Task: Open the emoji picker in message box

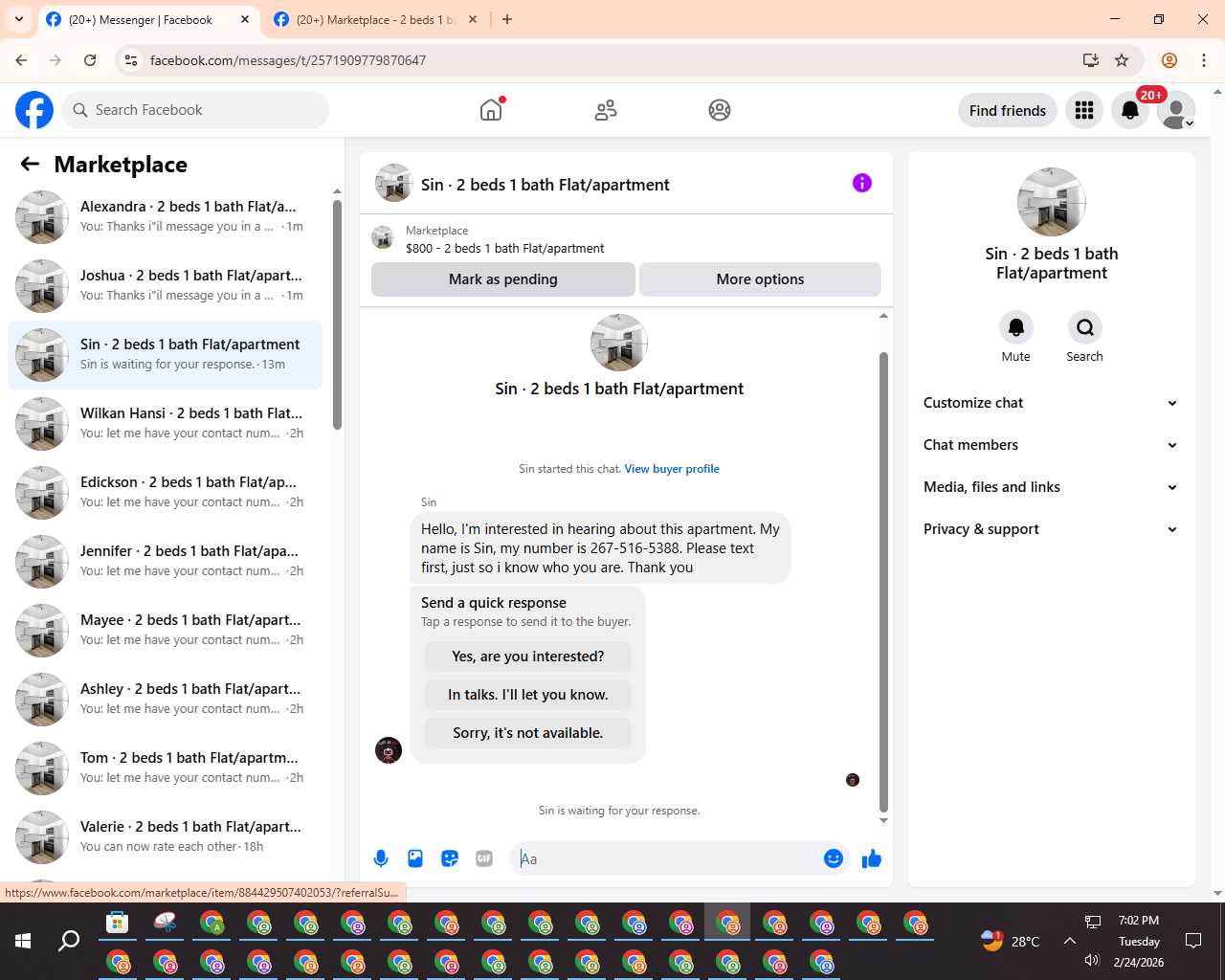Action: click(834, 858)
